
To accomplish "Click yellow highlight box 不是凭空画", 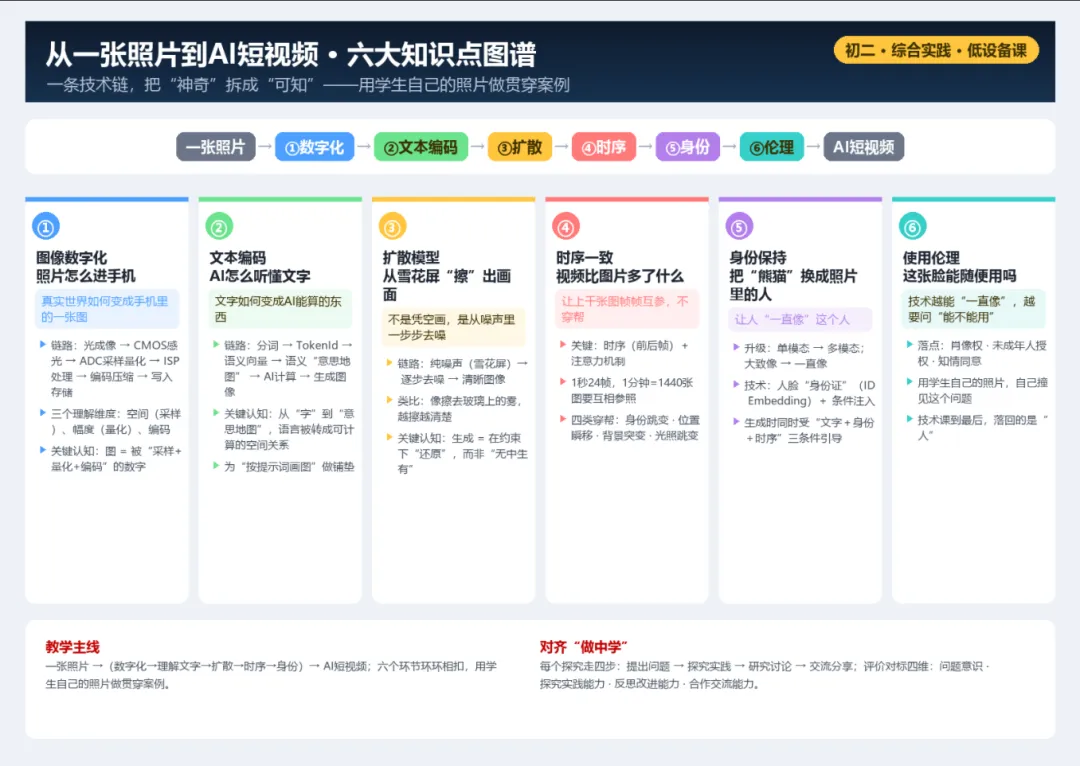I will 454,327.
